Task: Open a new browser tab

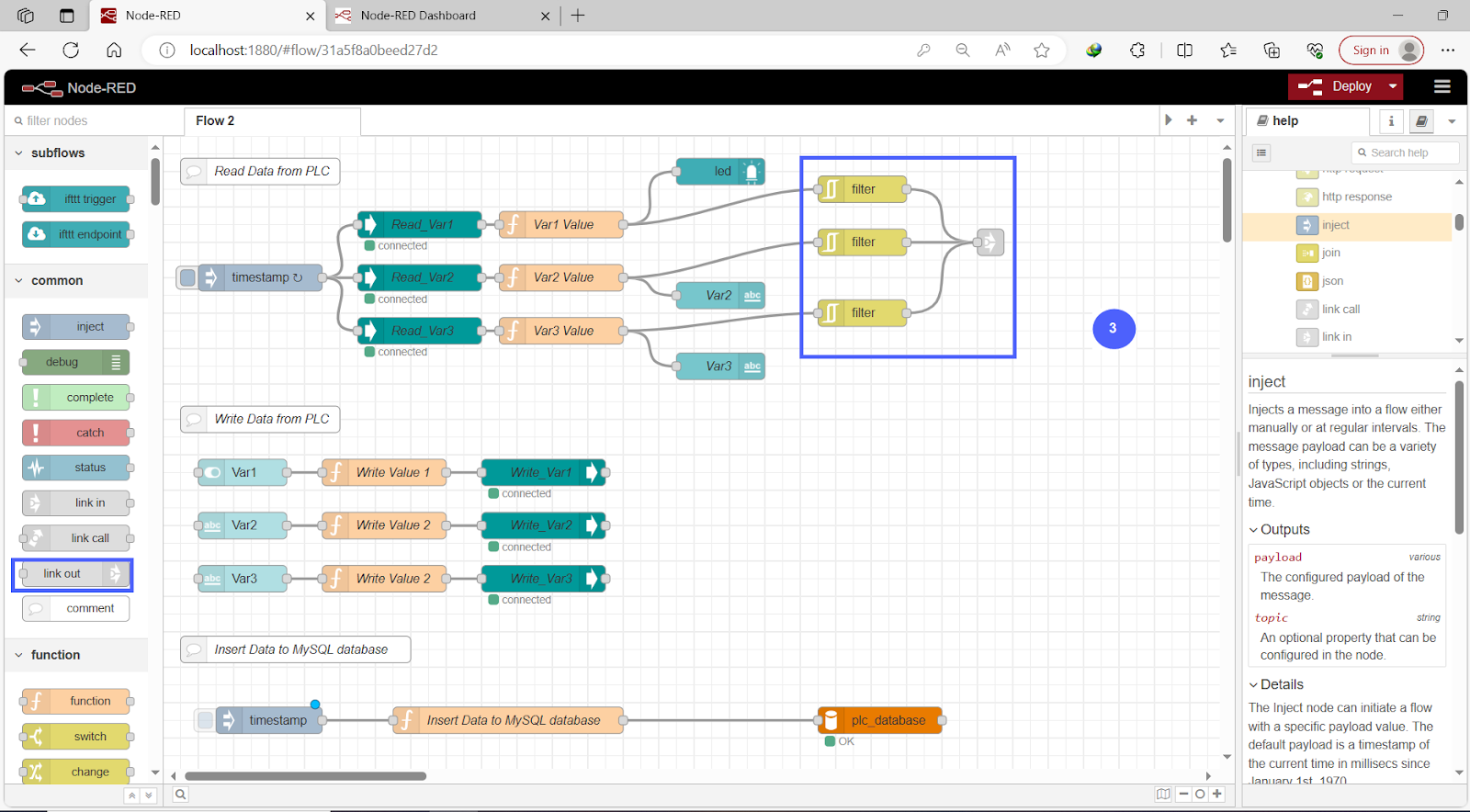Action: point(578,16)
